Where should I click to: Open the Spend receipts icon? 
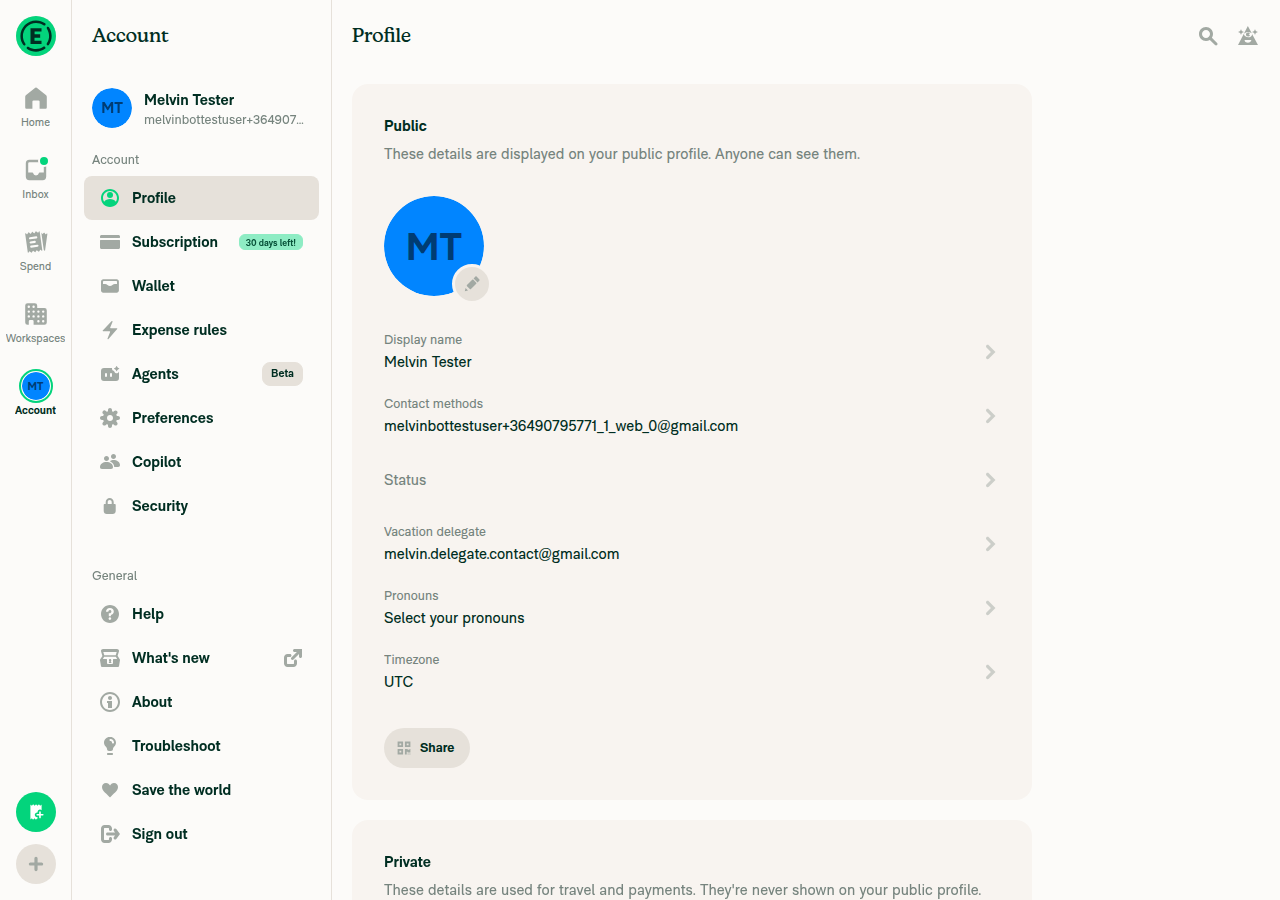click(35, 251)
